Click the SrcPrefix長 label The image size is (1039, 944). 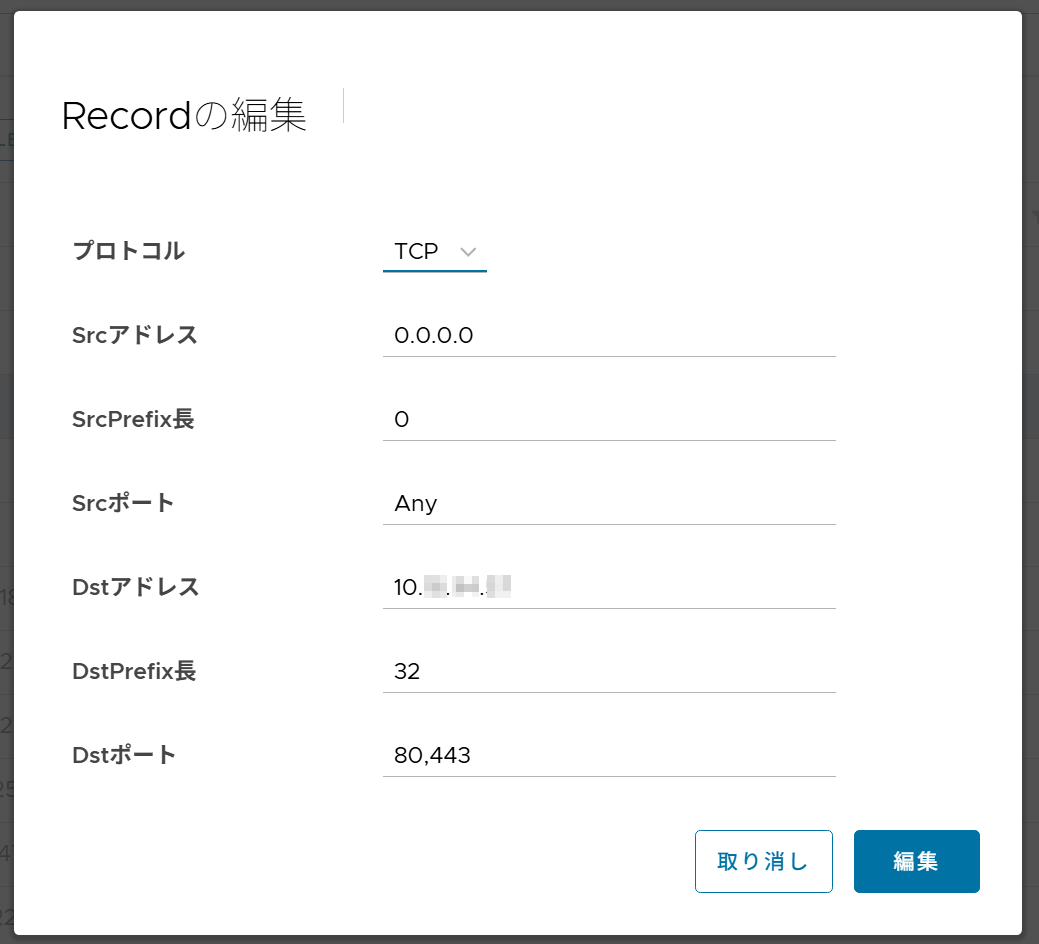[133, 419]
